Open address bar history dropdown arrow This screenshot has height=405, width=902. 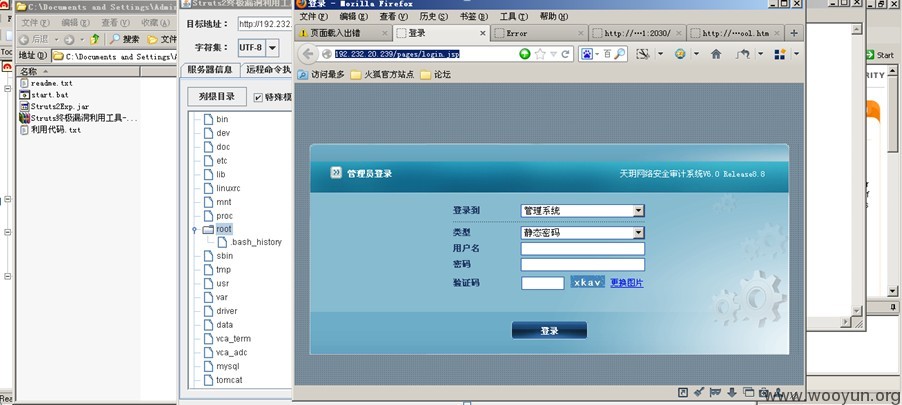(x=553, y=54)
